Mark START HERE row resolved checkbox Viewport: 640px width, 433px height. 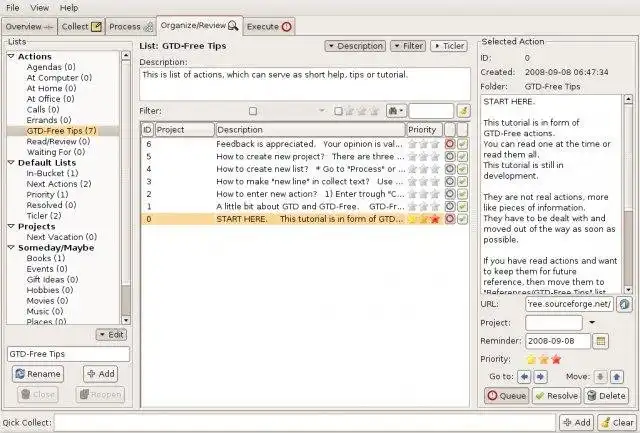462,219
